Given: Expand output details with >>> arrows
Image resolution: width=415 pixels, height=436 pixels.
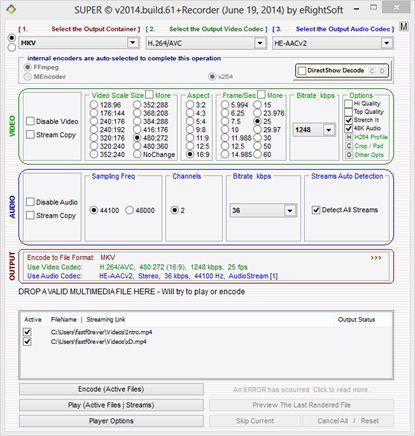Looking at the screenshot, I should [376, 258].
